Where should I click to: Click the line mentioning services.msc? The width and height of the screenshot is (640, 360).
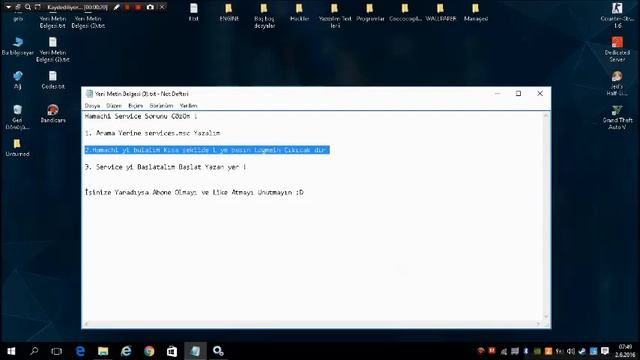pos(153,133)
